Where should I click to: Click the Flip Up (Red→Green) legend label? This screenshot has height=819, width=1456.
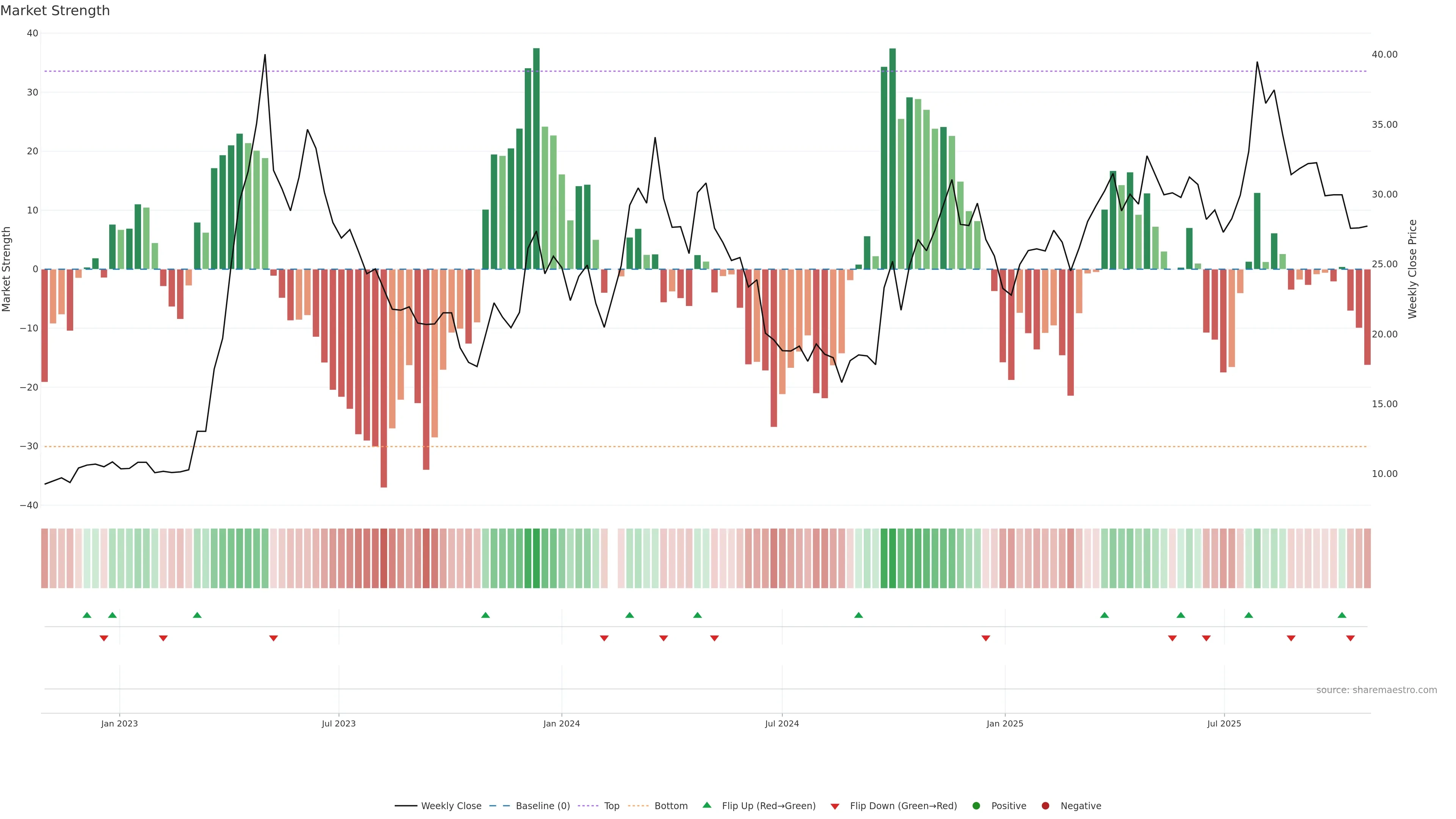(768, 806)
